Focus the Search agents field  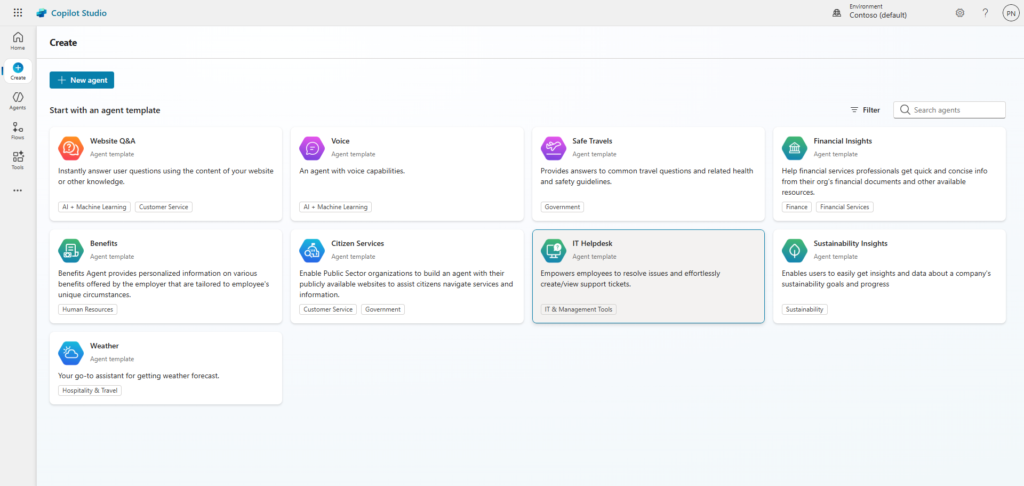pyautogui.click(x=950, y=110)
